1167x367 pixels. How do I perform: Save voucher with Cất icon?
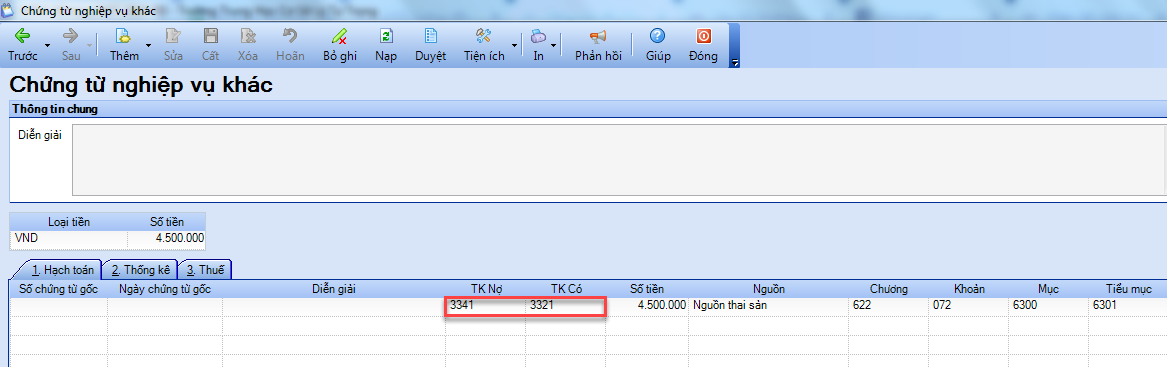(211, 36)
